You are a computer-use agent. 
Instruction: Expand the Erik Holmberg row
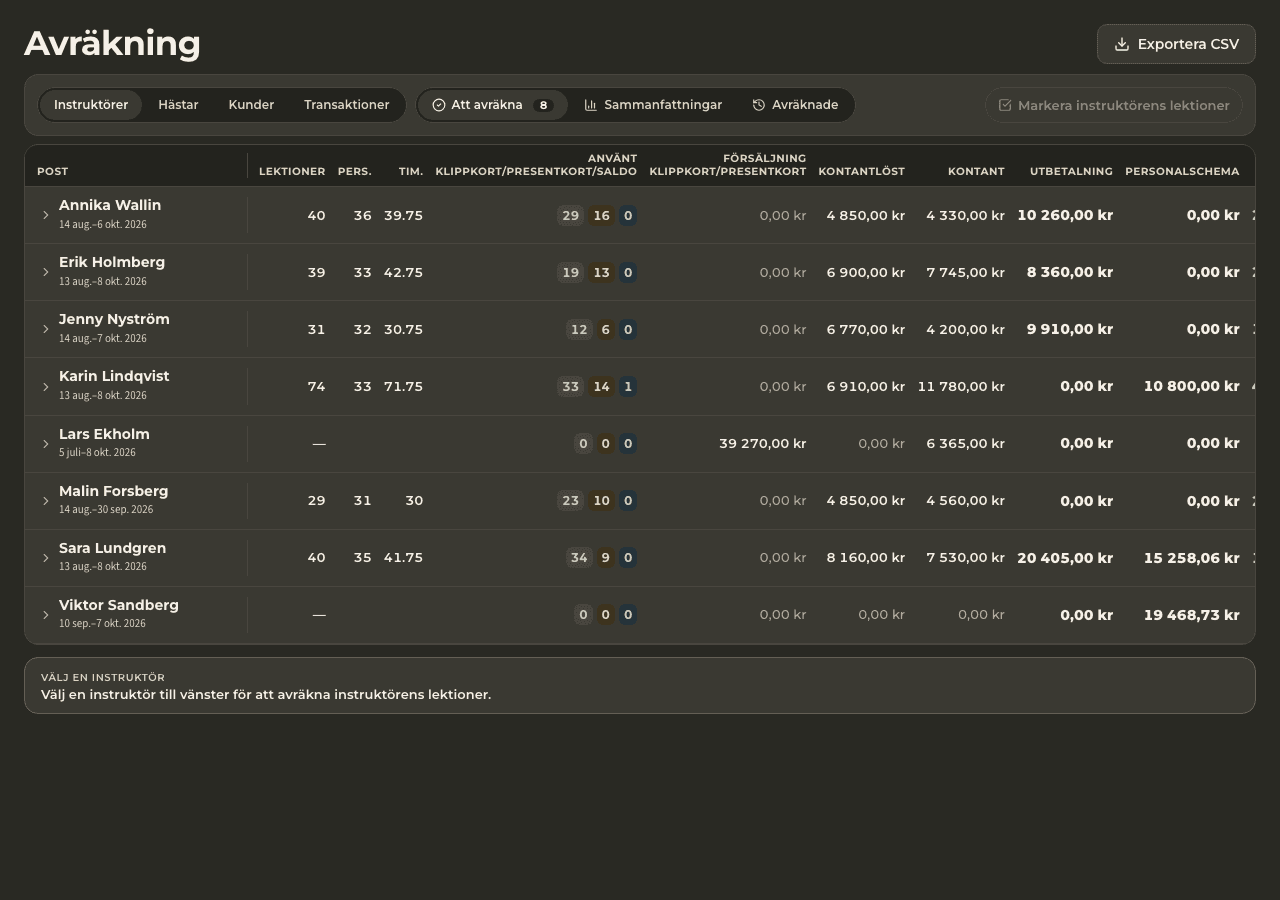point(45,272)
